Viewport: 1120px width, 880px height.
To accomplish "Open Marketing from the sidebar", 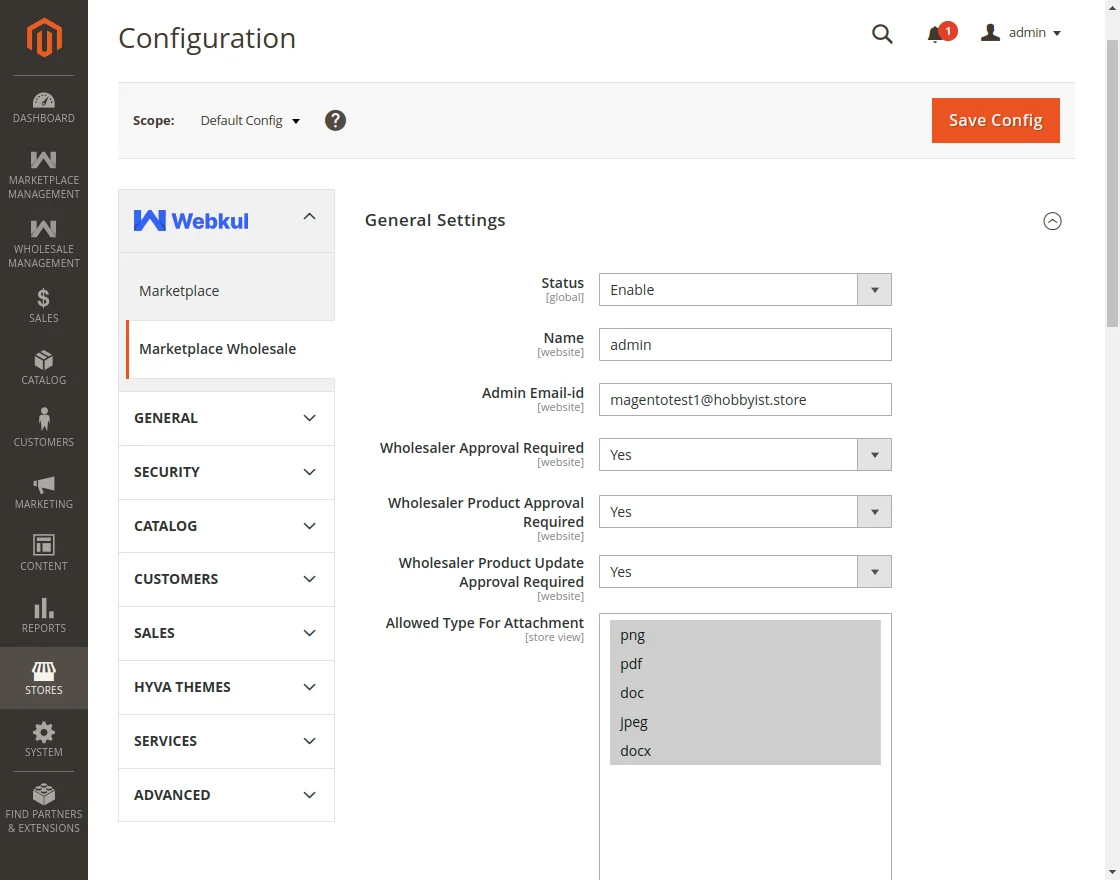I will [43, 492].
